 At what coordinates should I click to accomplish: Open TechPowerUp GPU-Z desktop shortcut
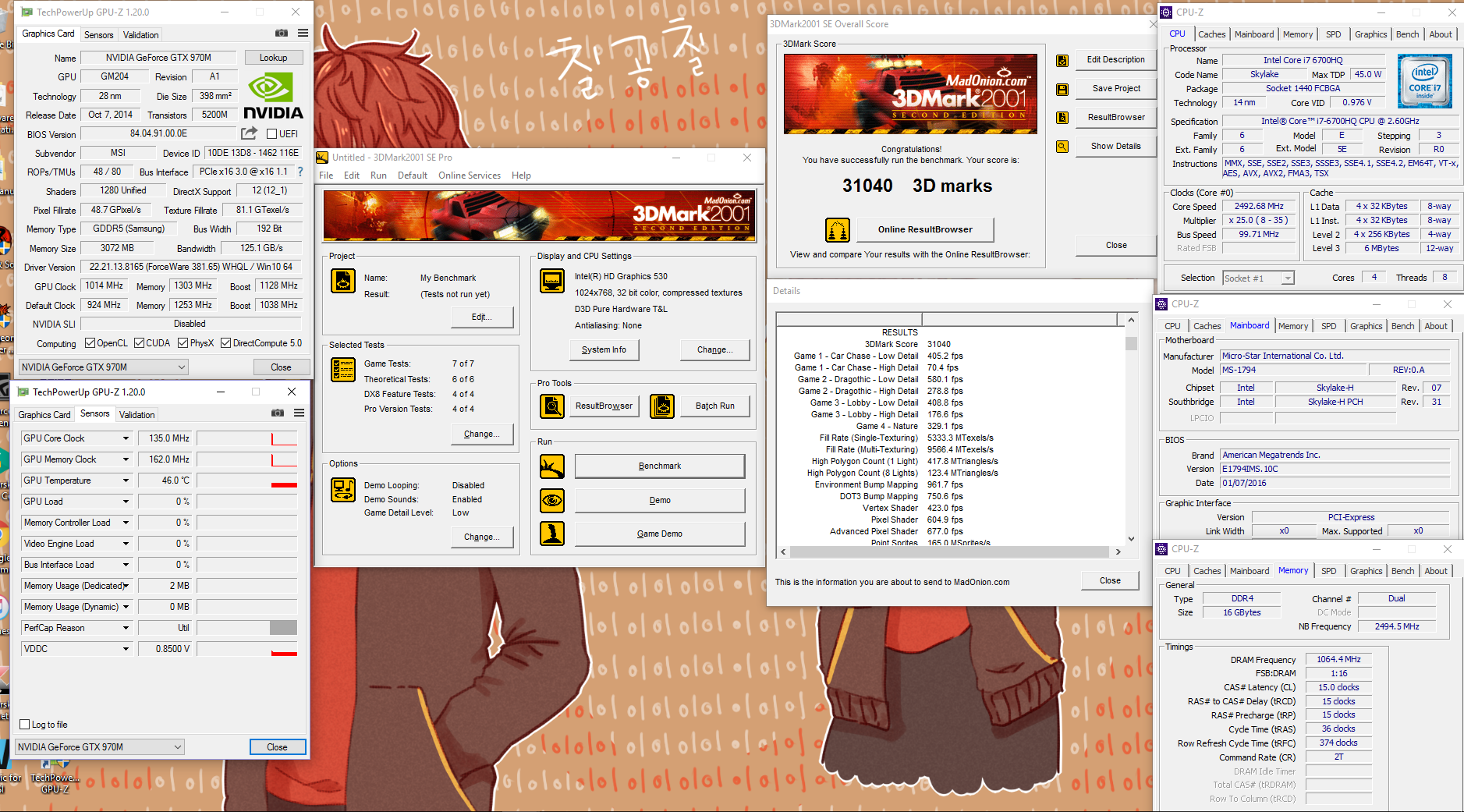[x=54, y=772]
